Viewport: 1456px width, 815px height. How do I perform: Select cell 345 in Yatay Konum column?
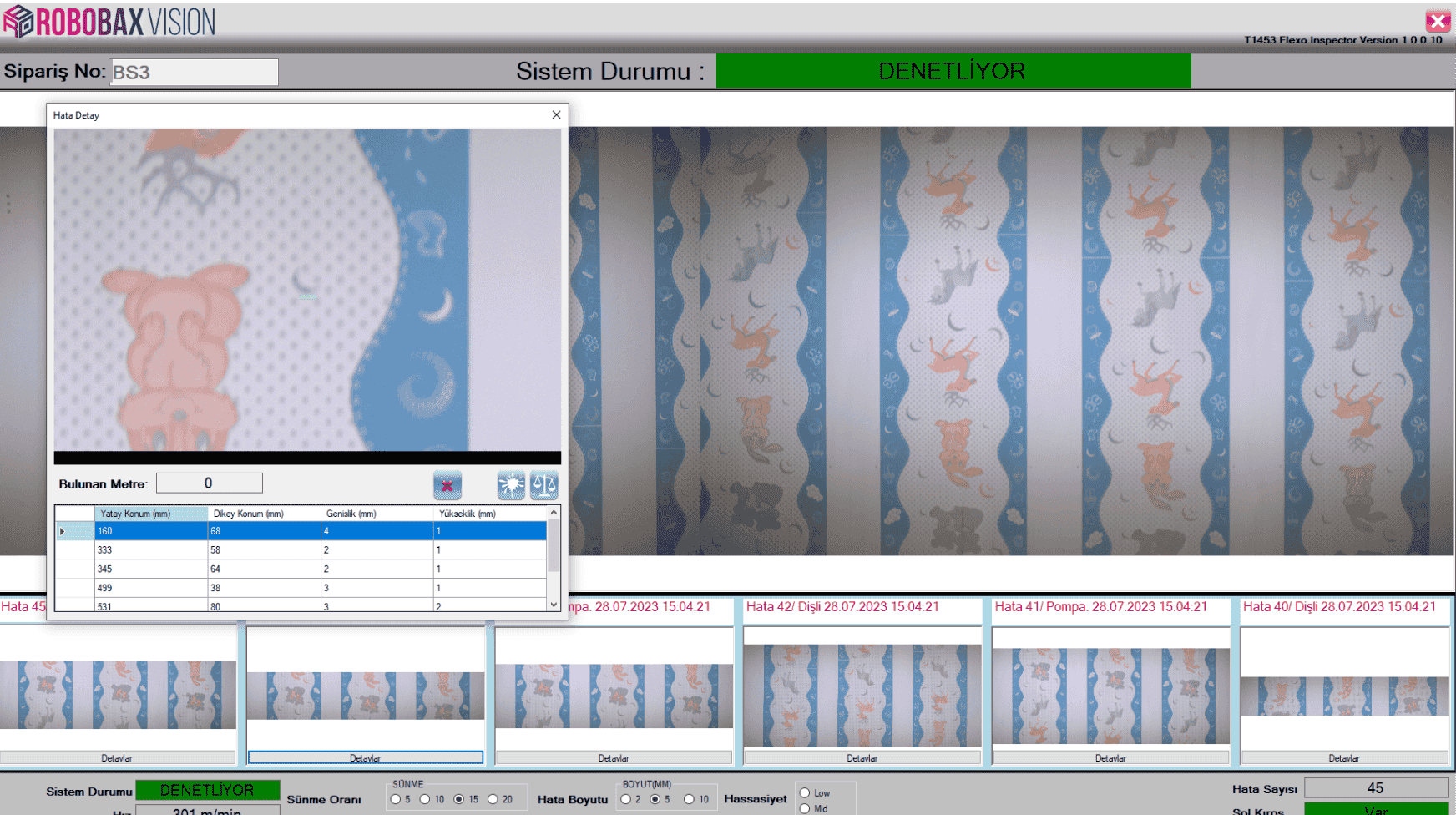pyautogui.click(x=151, y=569)
